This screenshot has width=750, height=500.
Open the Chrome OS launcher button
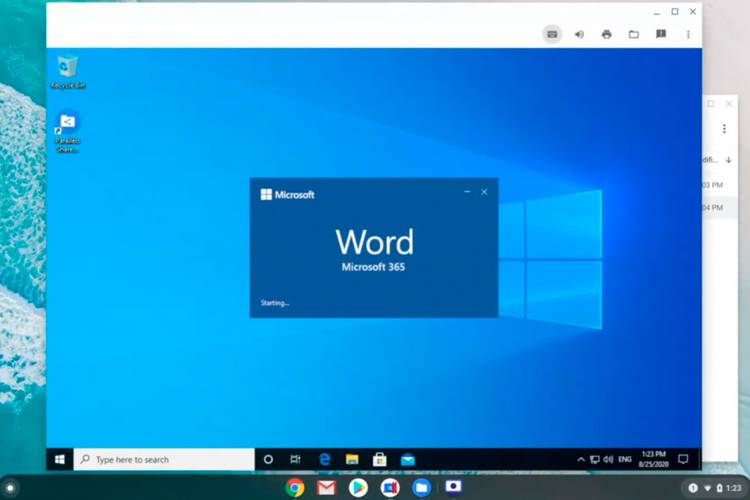pyautogui.click(x=10, y=488)
